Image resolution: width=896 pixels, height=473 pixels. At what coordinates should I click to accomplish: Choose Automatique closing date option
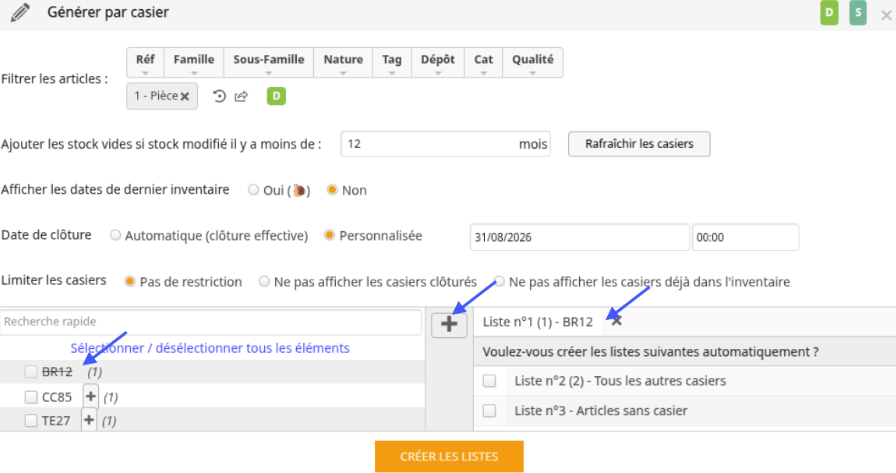click(x=115, y=235)
